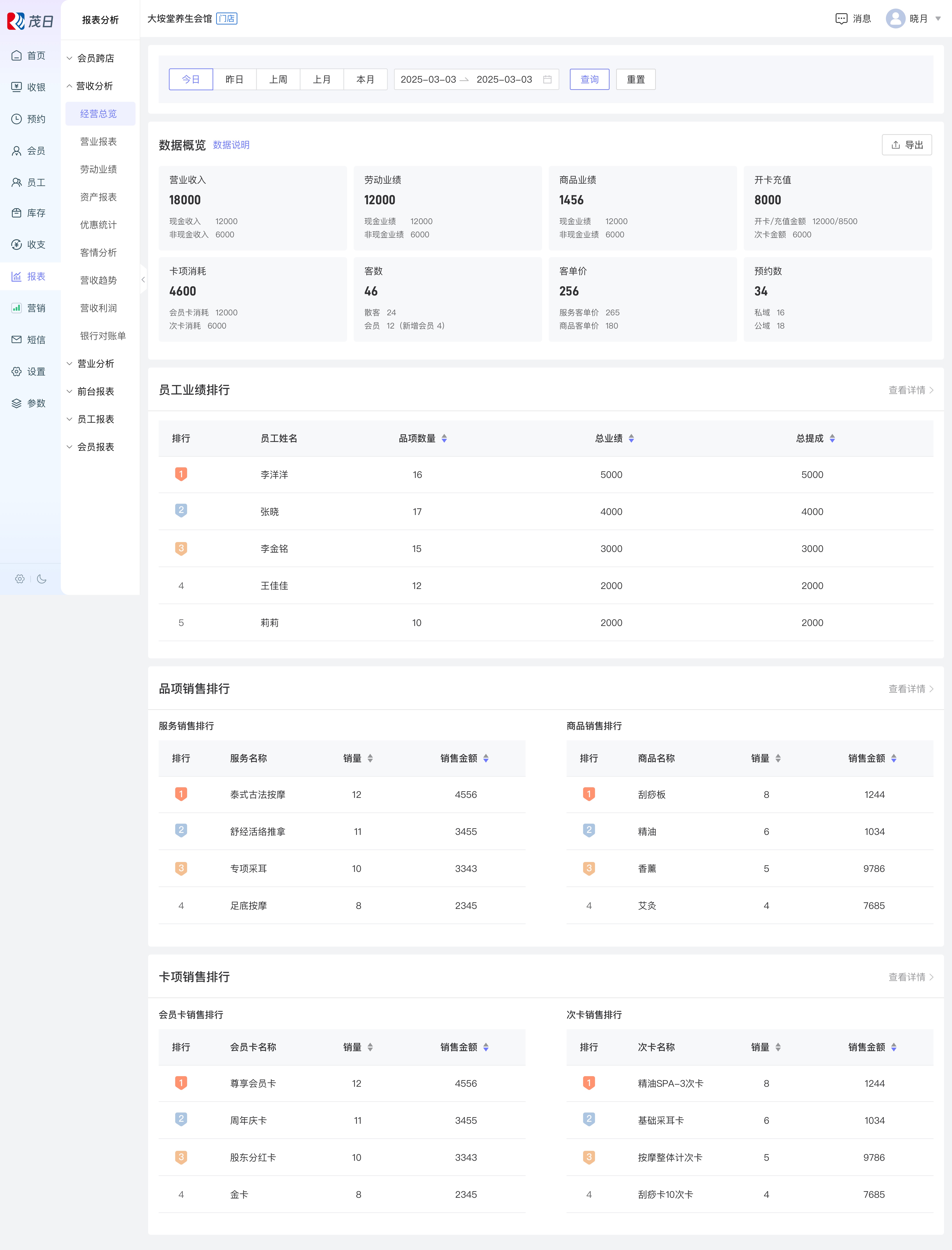Click the theme settings gear at sidebar bottom

pos(20,579)
